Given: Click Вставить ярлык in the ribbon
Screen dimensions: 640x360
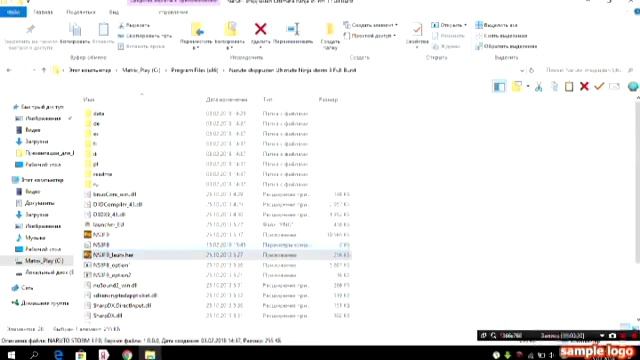Looking at the screenshot, I should point(141,47).
